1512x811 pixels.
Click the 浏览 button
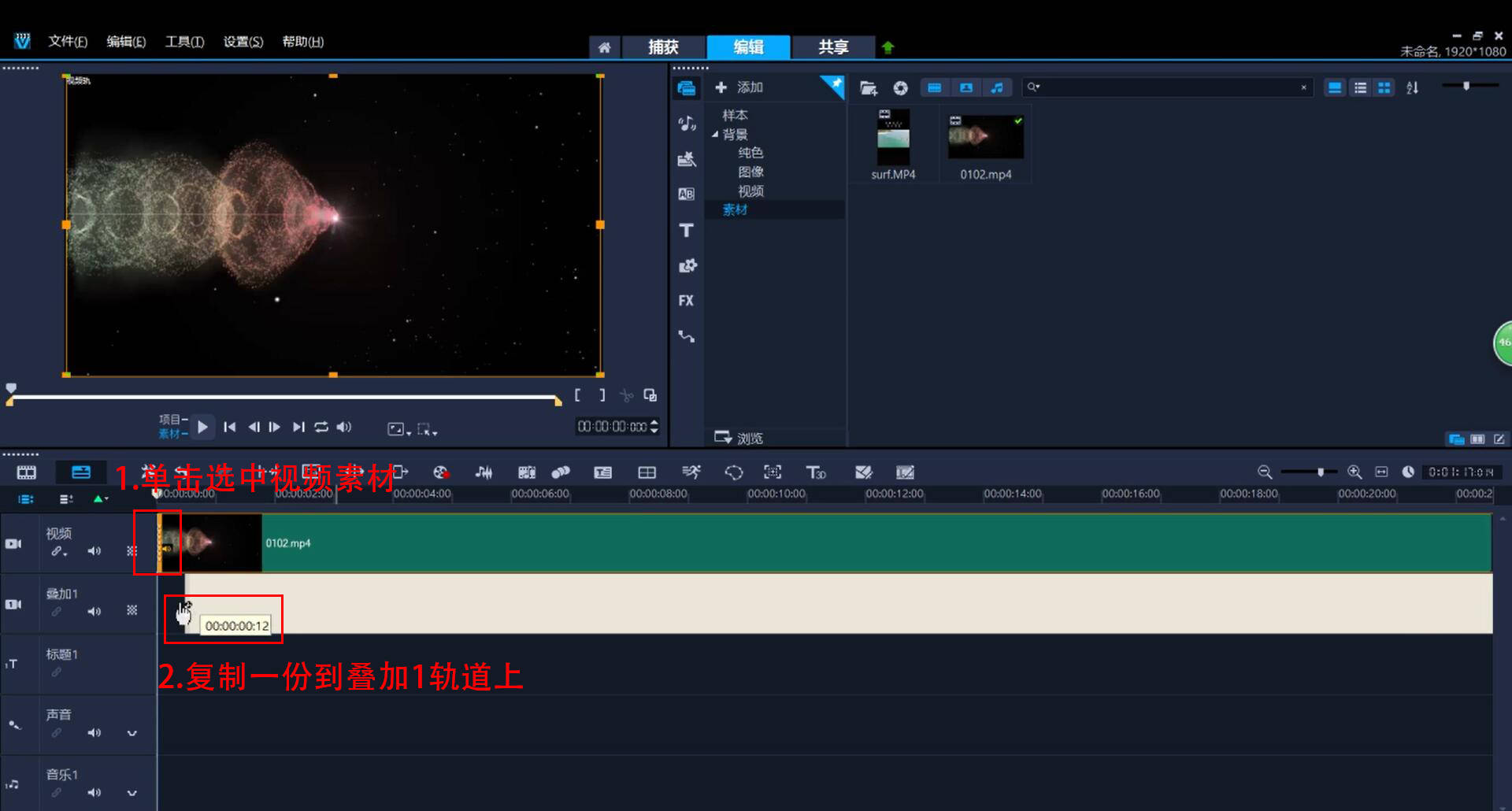click(x=739, y=438)
